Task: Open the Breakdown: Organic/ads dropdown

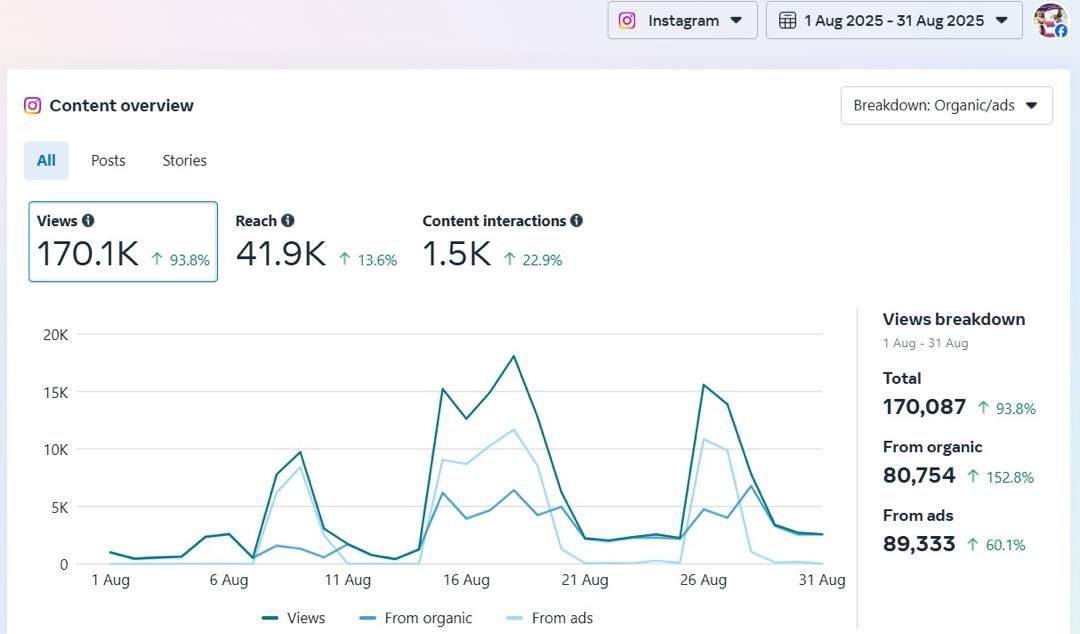Action: tap(945, 105)
